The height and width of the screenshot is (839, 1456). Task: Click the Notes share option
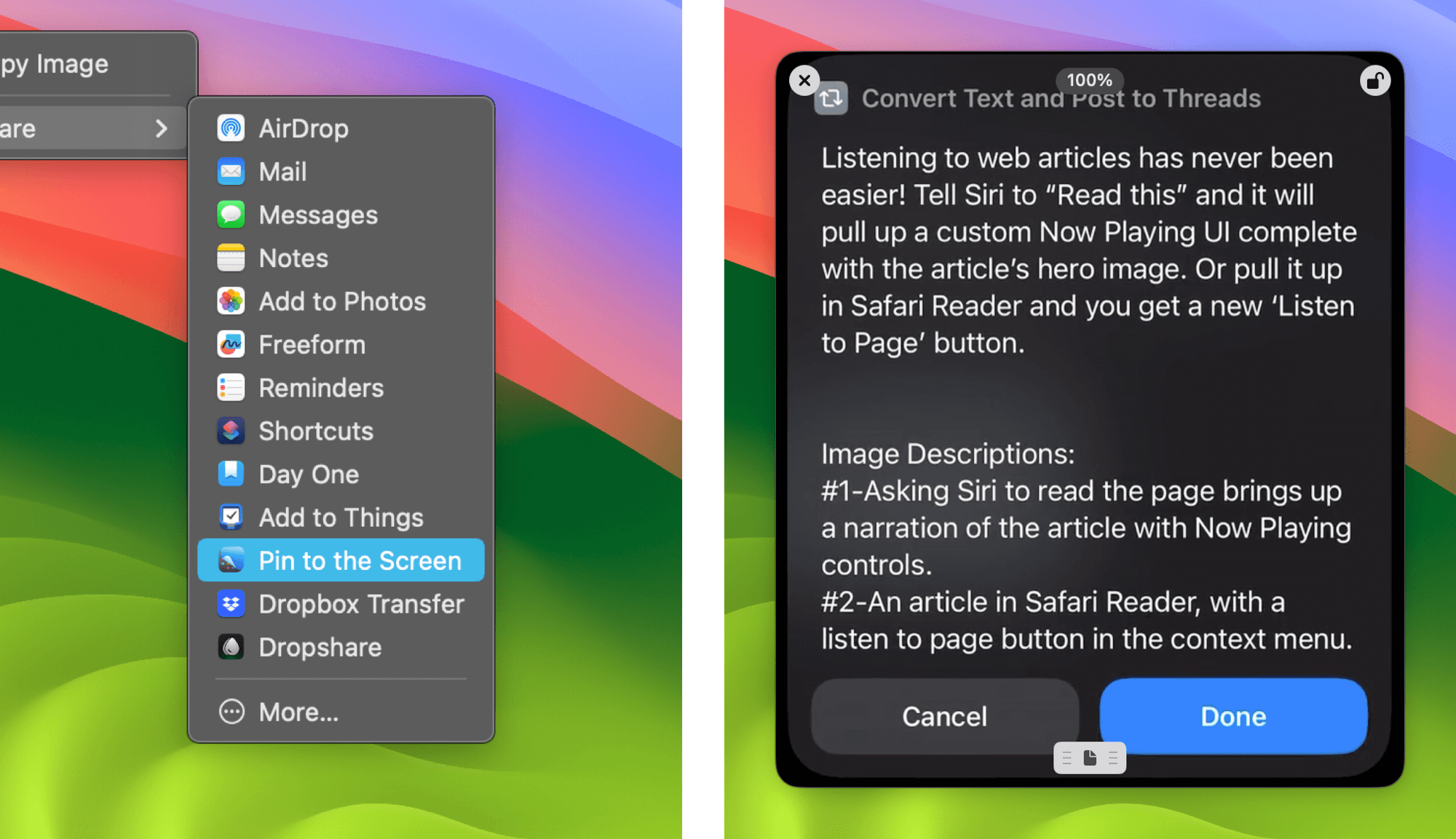[x=293, y=258]
